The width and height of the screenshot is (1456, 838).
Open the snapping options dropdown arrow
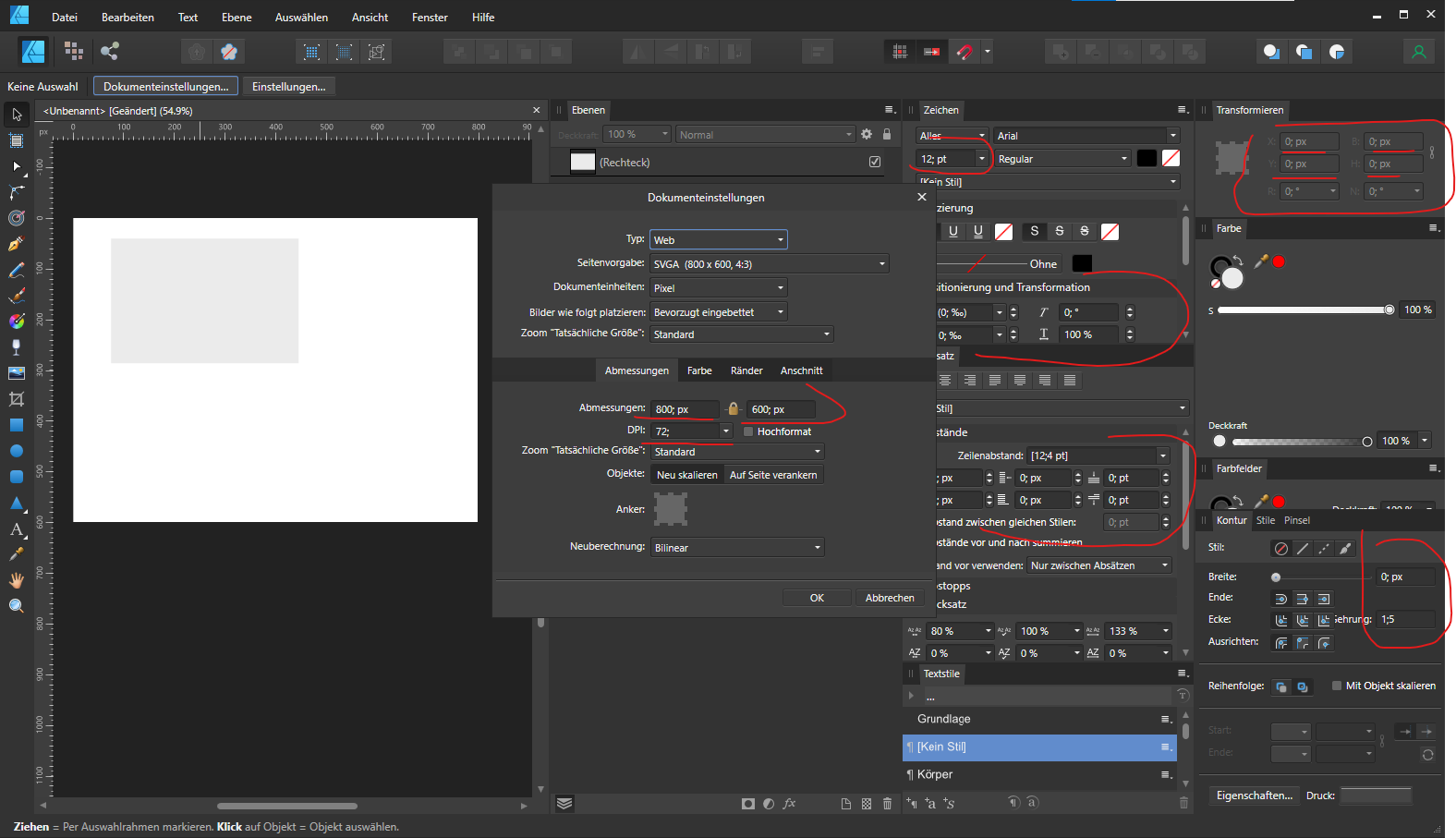tap(987, 52)
